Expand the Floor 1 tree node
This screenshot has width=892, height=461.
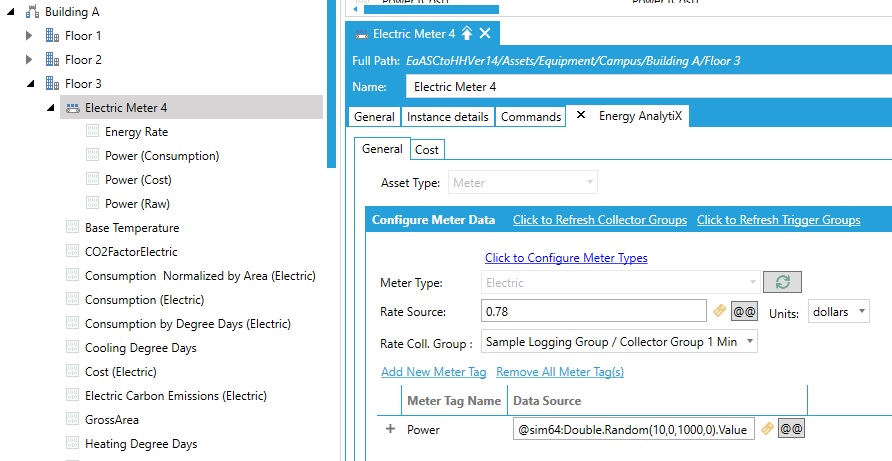pos(29,36)
